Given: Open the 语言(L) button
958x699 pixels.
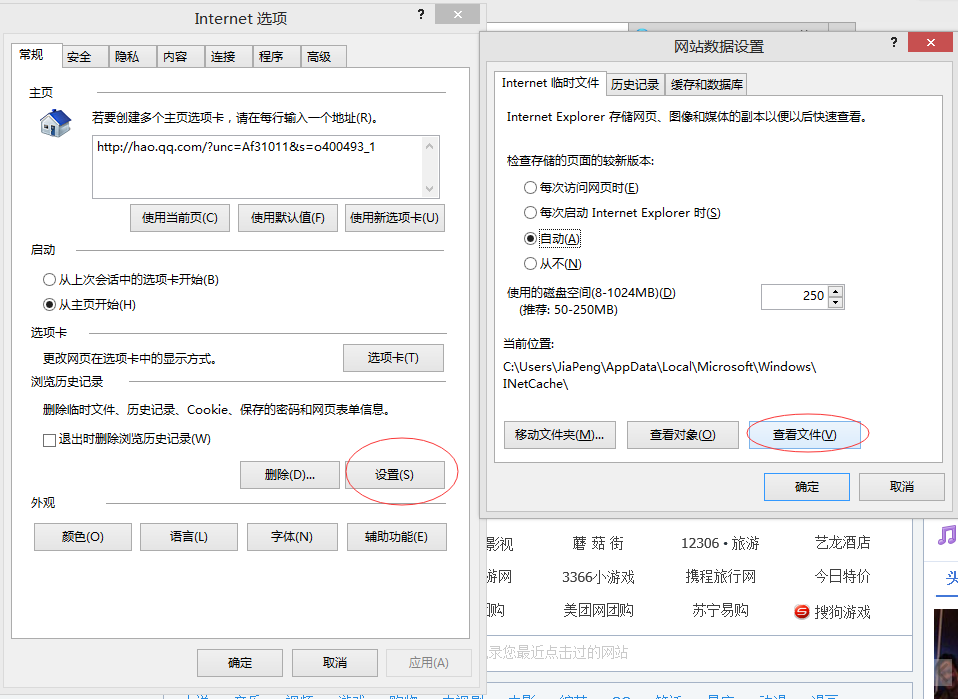Looking at the screenshot, I should click(x=189, y=537).
